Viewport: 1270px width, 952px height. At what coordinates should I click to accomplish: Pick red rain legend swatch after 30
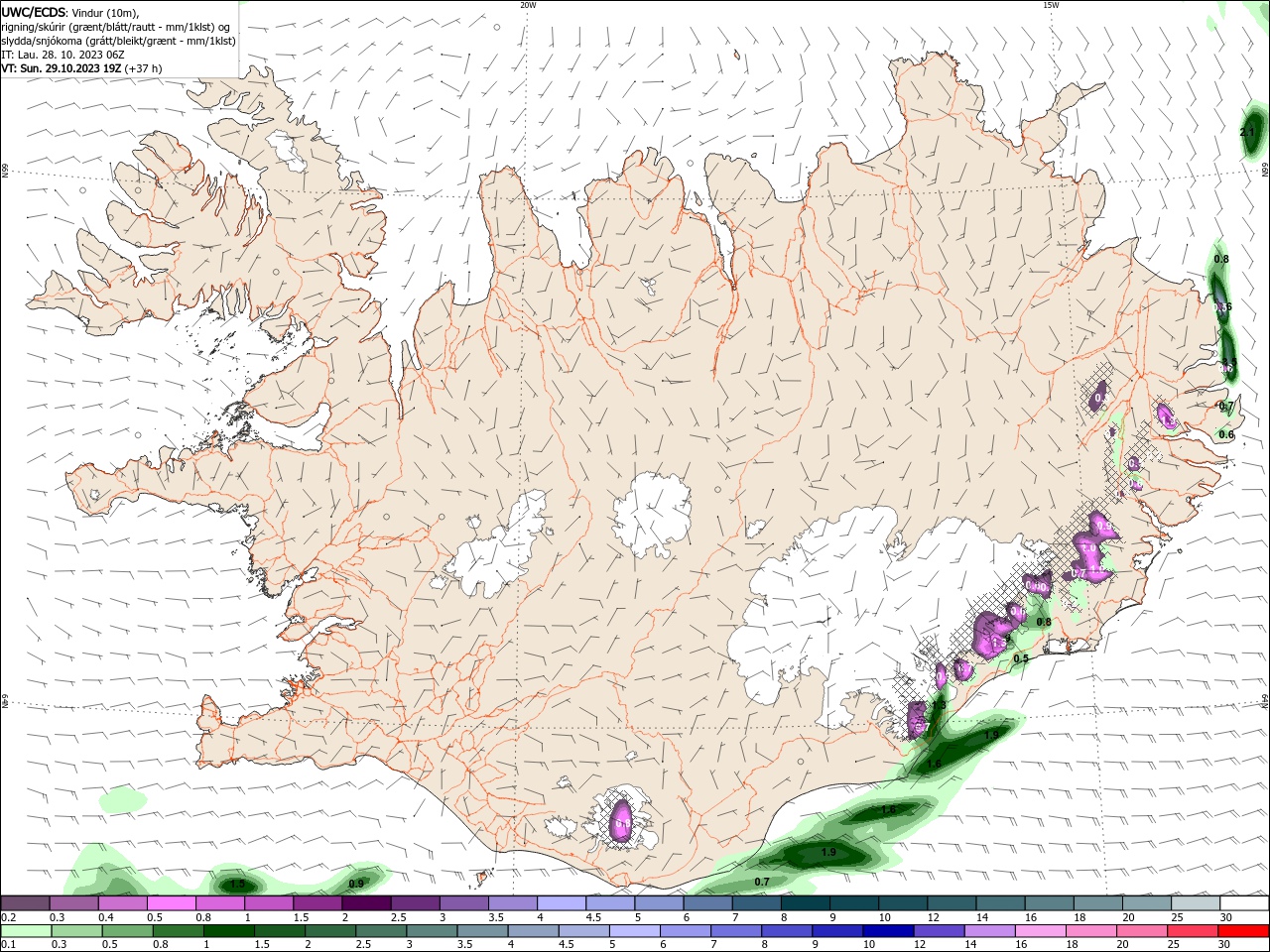[1244, 931]
